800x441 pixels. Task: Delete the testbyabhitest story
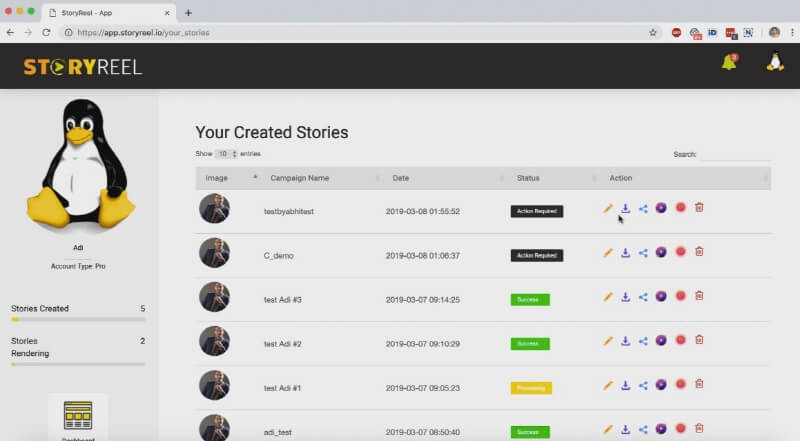699,207
